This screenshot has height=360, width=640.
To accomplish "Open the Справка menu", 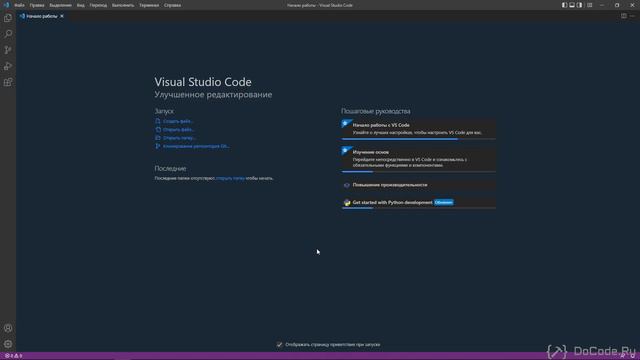I will pyautogui.click(x=173, y=5).
